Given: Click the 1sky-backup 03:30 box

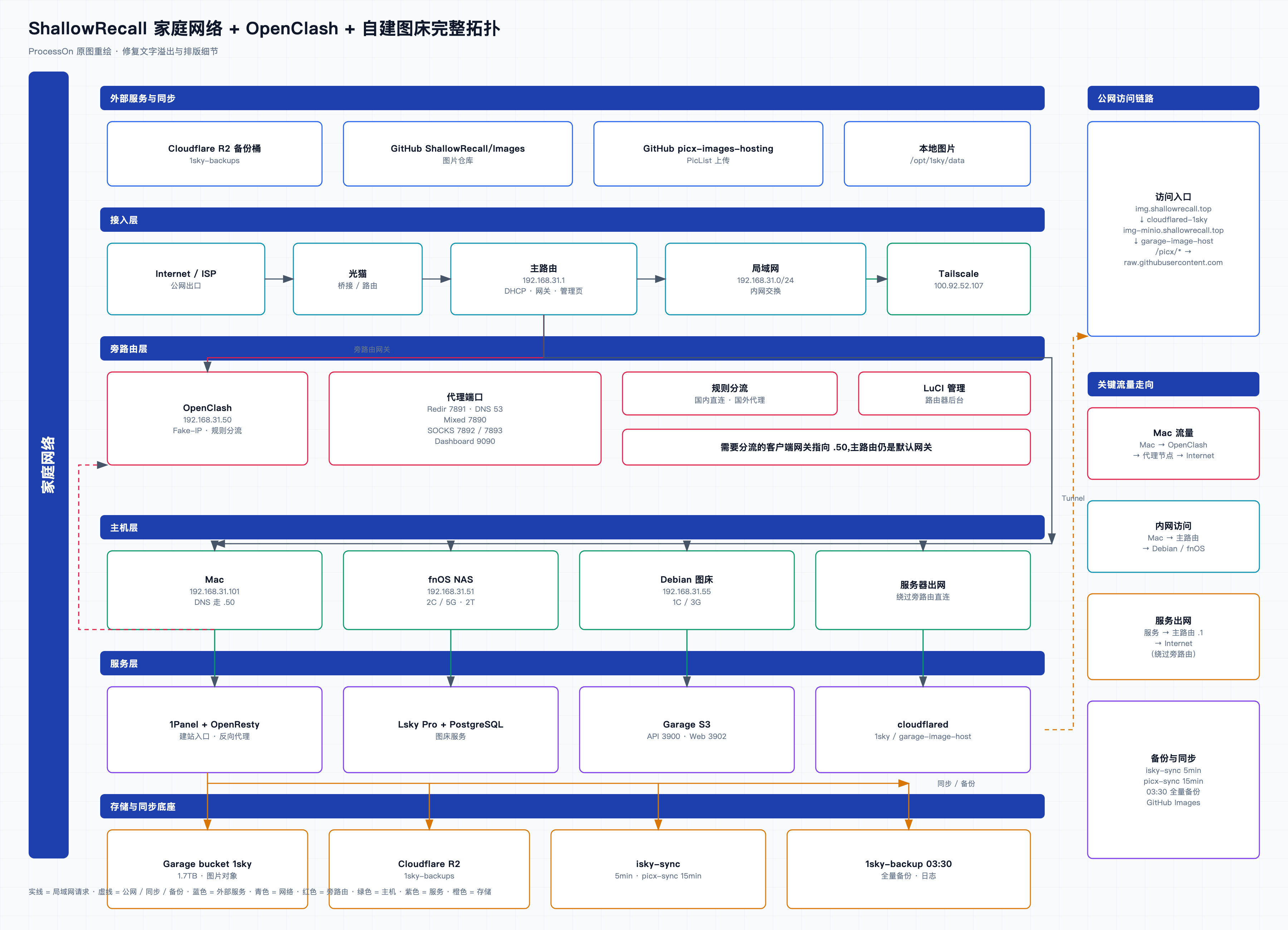Looking at the screenshot, I should (x=909, y=869).
